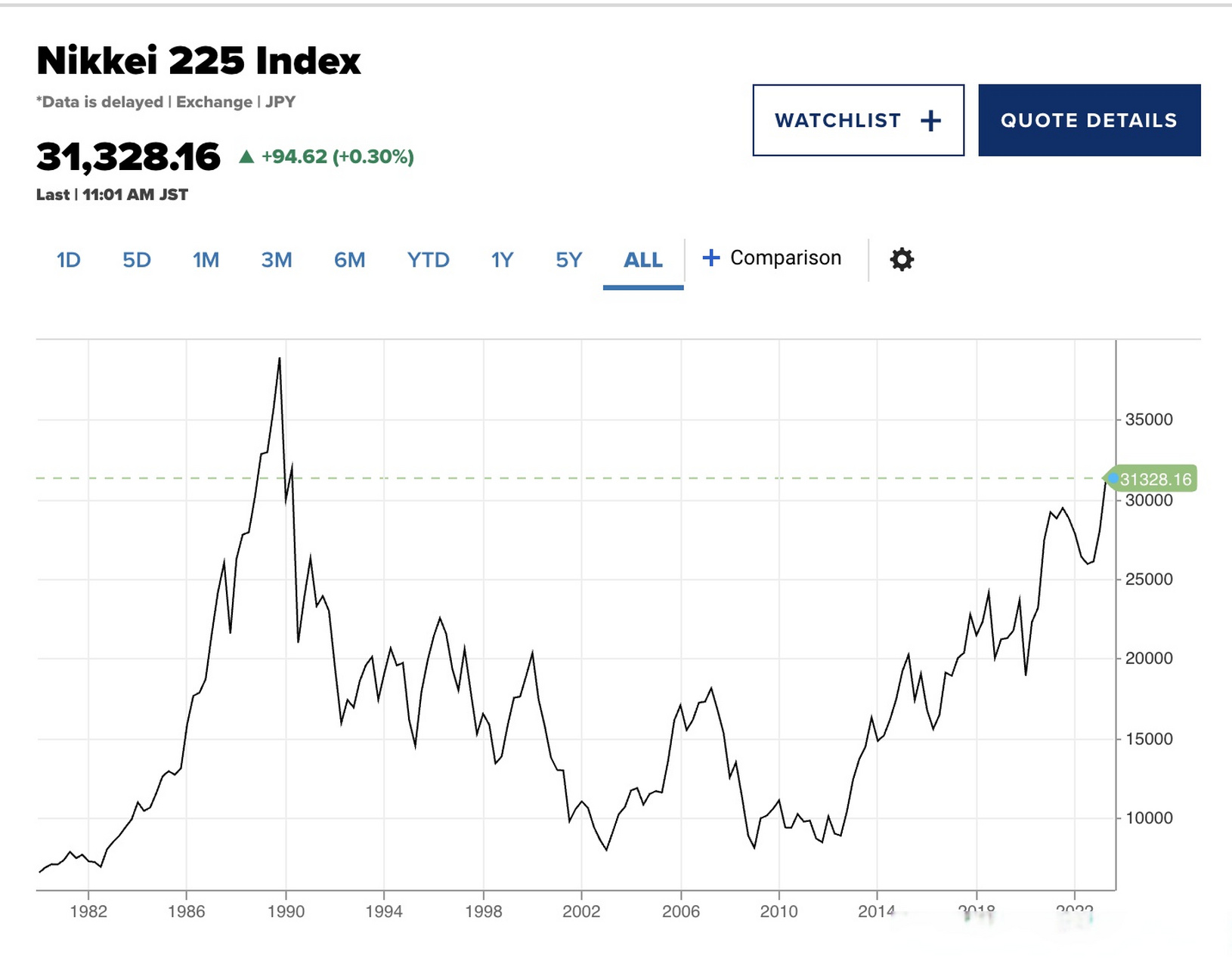This screenshot has height=967, width=1232.
Task: Click the 2006 x-axis label
Action: click(x=681, y=911)
